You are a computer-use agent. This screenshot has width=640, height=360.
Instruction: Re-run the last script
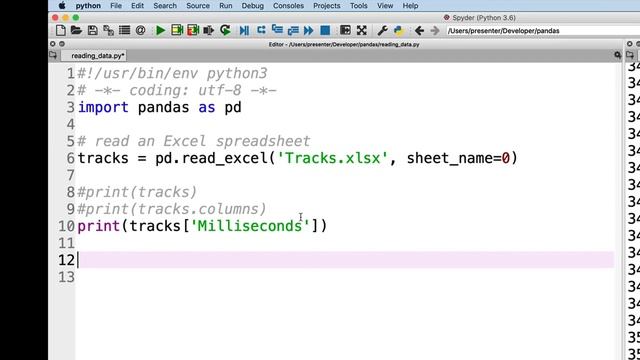(225, 30)
